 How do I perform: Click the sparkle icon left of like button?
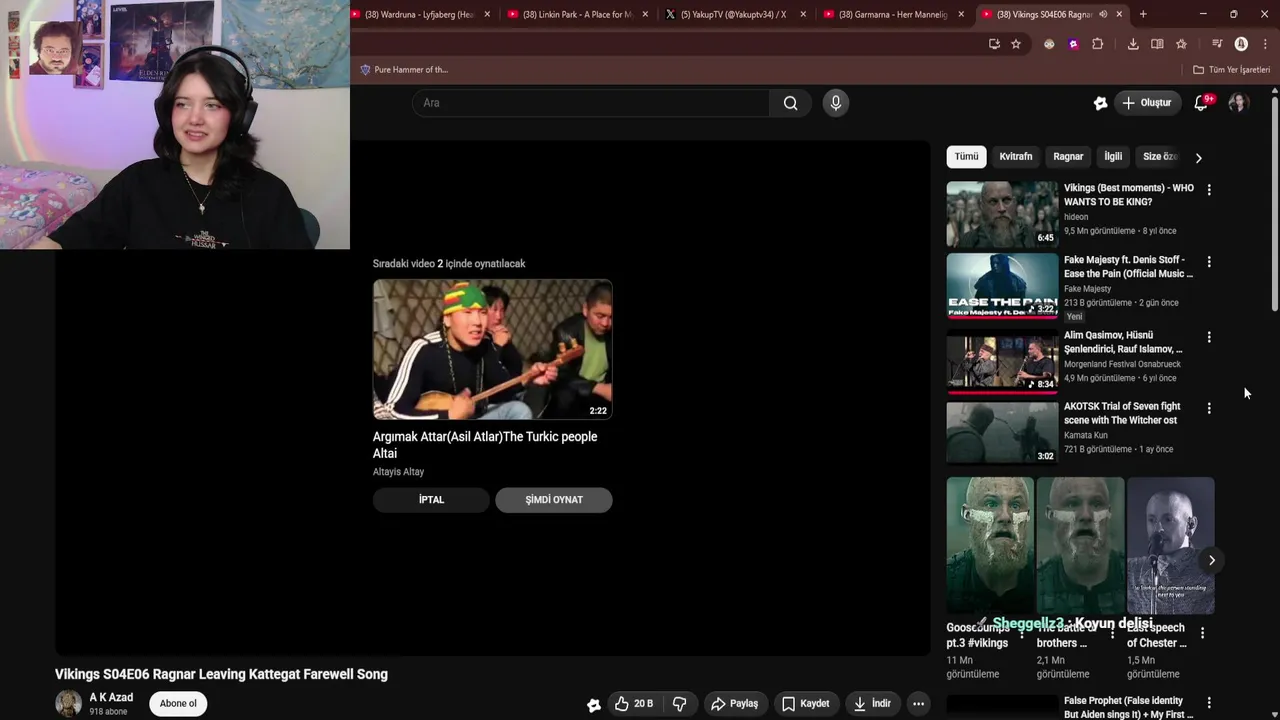click(x=594, y=705)
